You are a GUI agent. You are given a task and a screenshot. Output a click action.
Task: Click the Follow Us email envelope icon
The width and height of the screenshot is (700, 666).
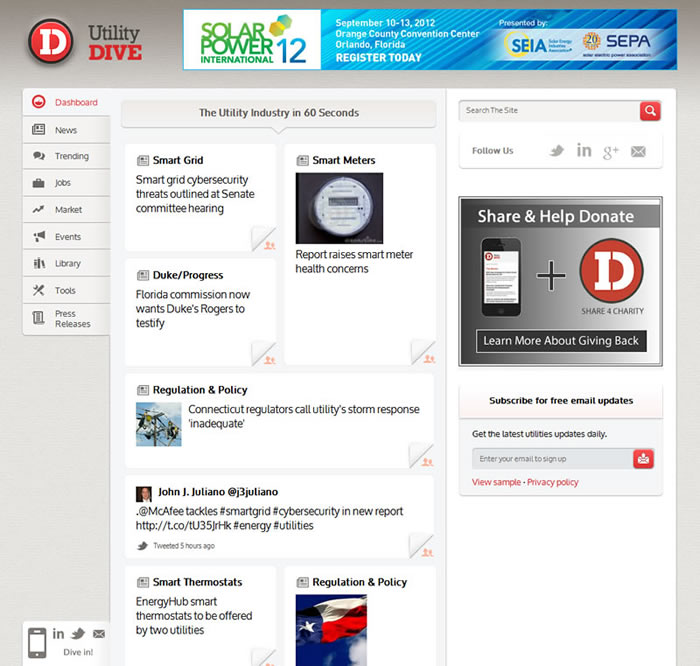(x=638, y=151)
